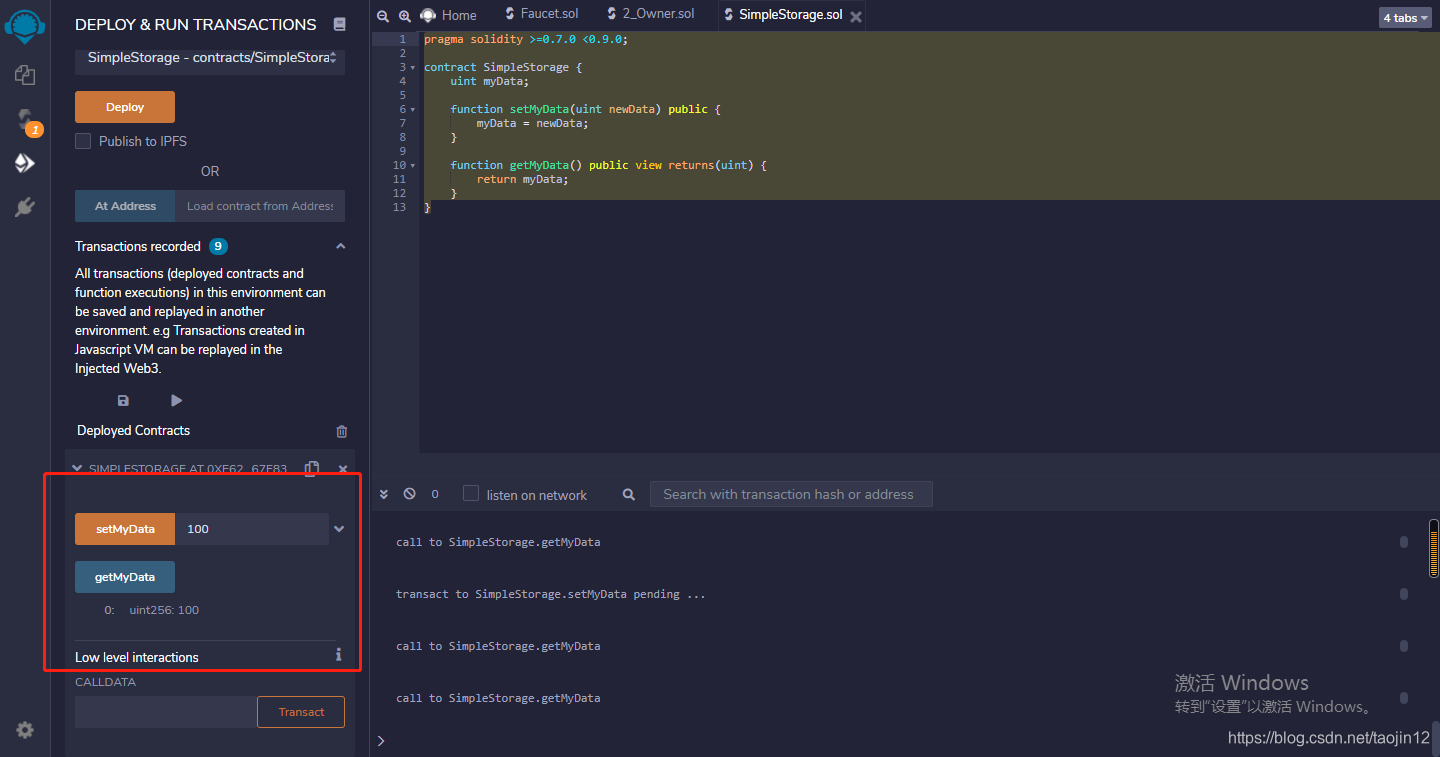Click transact to SimpleStorage.setMyData pending log
This screenshot has width=1440, height=757.
(551, 594)
